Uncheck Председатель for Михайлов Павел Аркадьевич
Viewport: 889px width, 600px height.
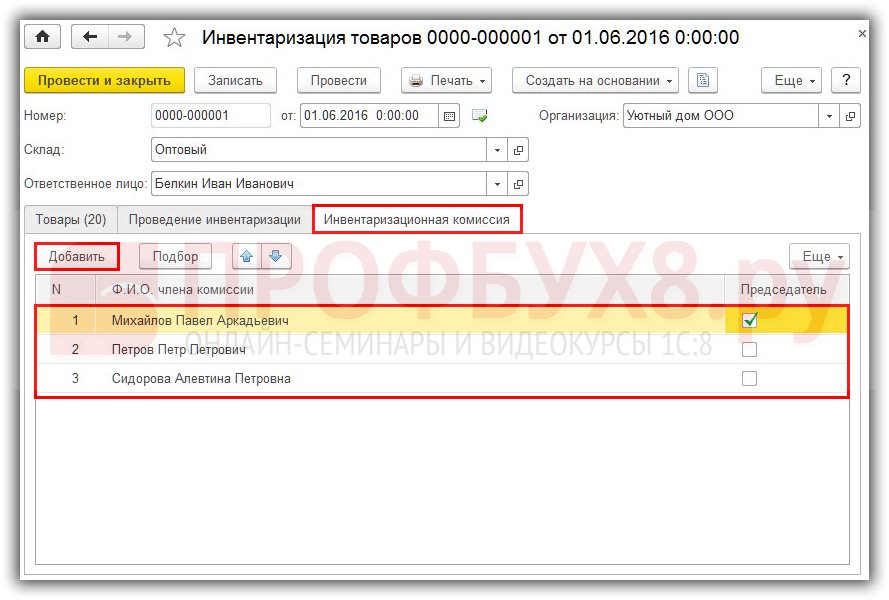click(749, 321)
